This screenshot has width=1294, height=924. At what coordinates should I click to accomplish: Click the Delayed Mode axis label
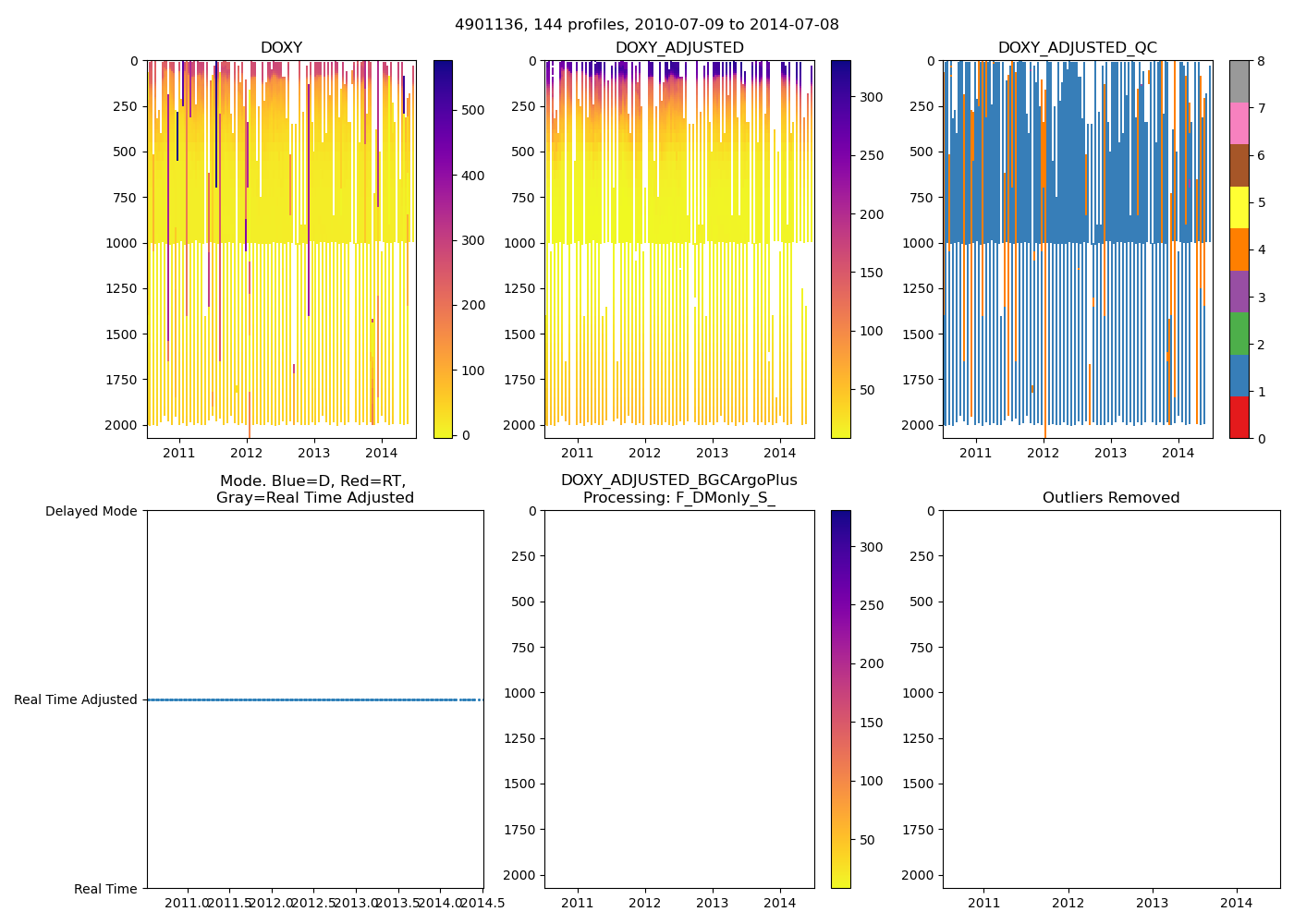91,511
